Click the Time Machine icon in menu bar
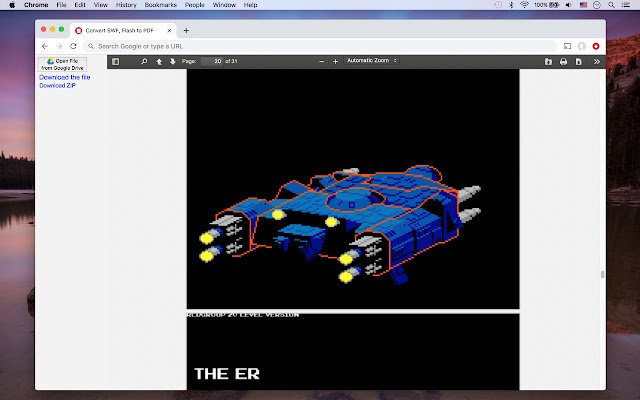The image size is (640, 400). point(498,5)
